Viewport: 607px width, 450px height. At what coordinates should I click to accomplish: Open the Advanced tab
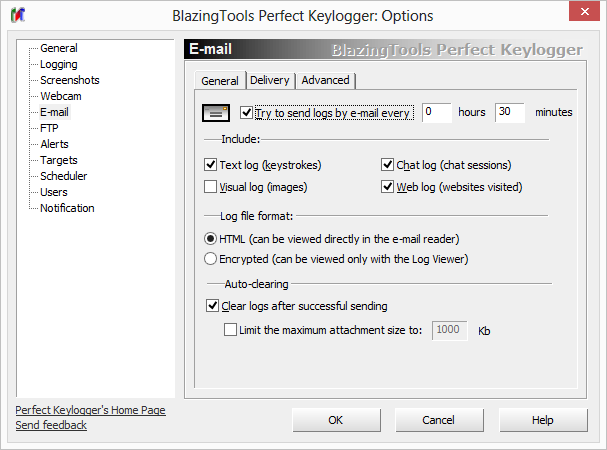(x=325, y=81)
